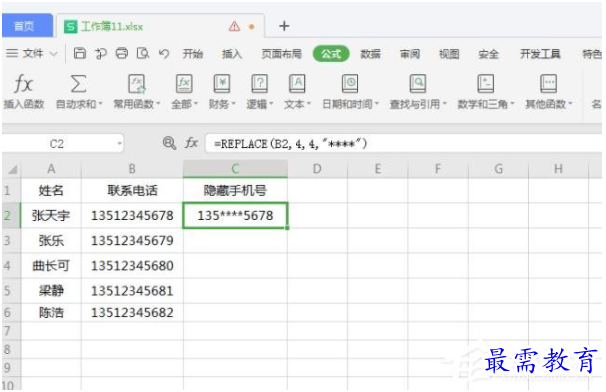Add a new tab with plus button

pos(284,26)
